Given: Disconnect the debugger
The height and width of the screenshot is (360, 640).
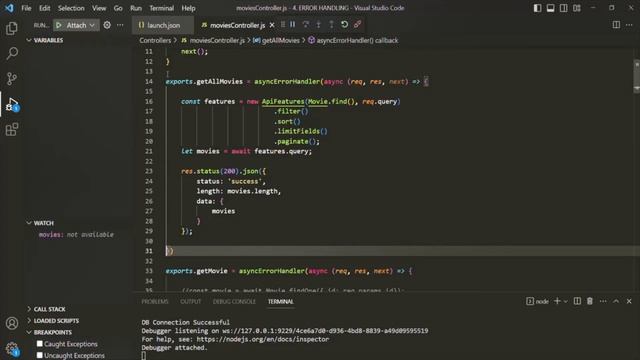Looking at the screenshot, I should click(x=358, y=24).
